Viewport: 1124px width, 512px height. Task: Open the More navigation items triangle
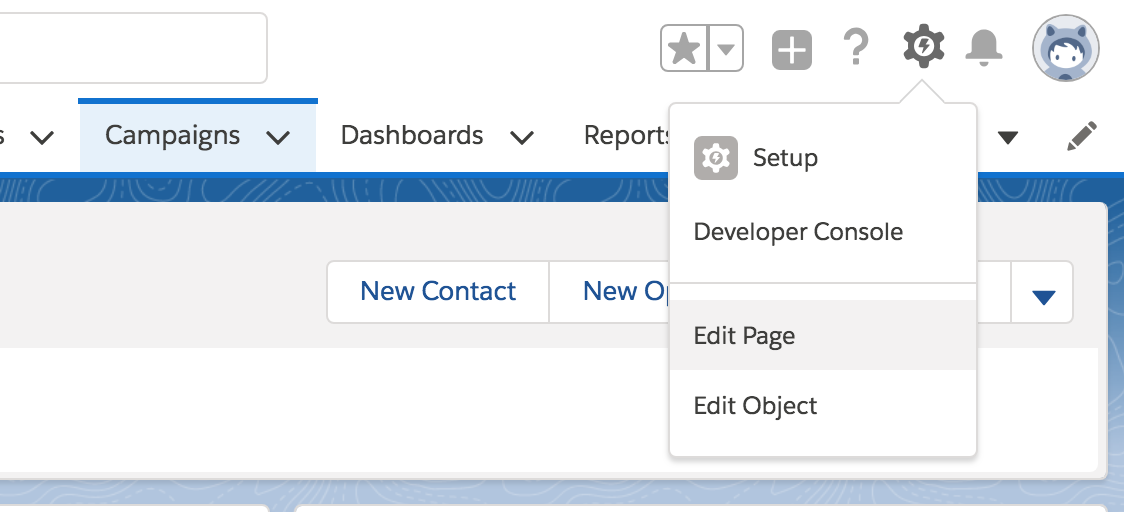tap(1008, 137)
